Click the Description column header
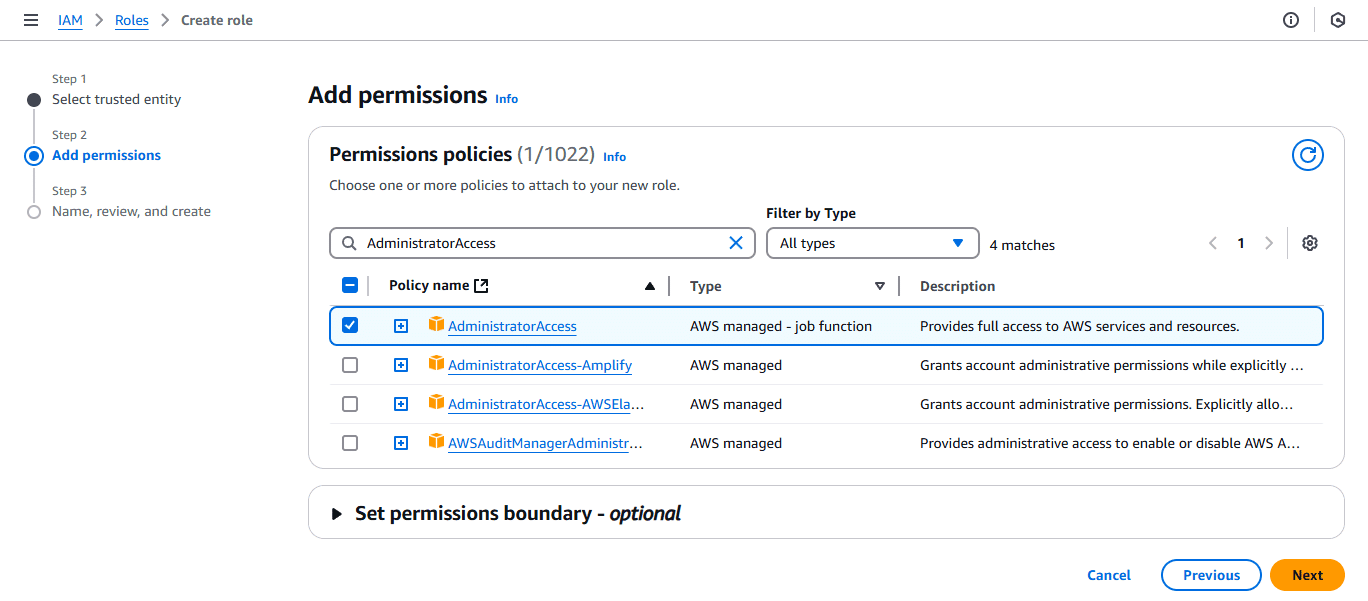 tap(957, 286)
